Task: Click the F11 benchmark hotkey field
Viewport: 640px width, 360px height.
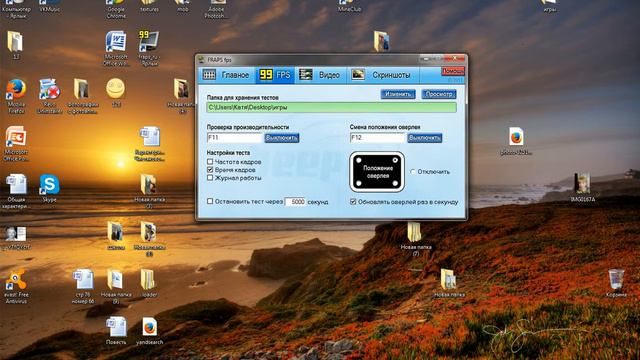Action: tap(234, 138)
